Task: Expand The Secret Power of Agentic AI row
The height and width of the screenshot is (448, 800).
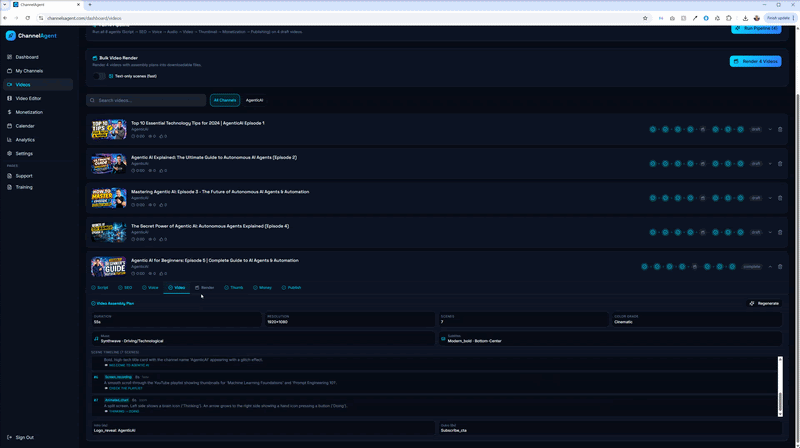Action: [x=770, y=232]
